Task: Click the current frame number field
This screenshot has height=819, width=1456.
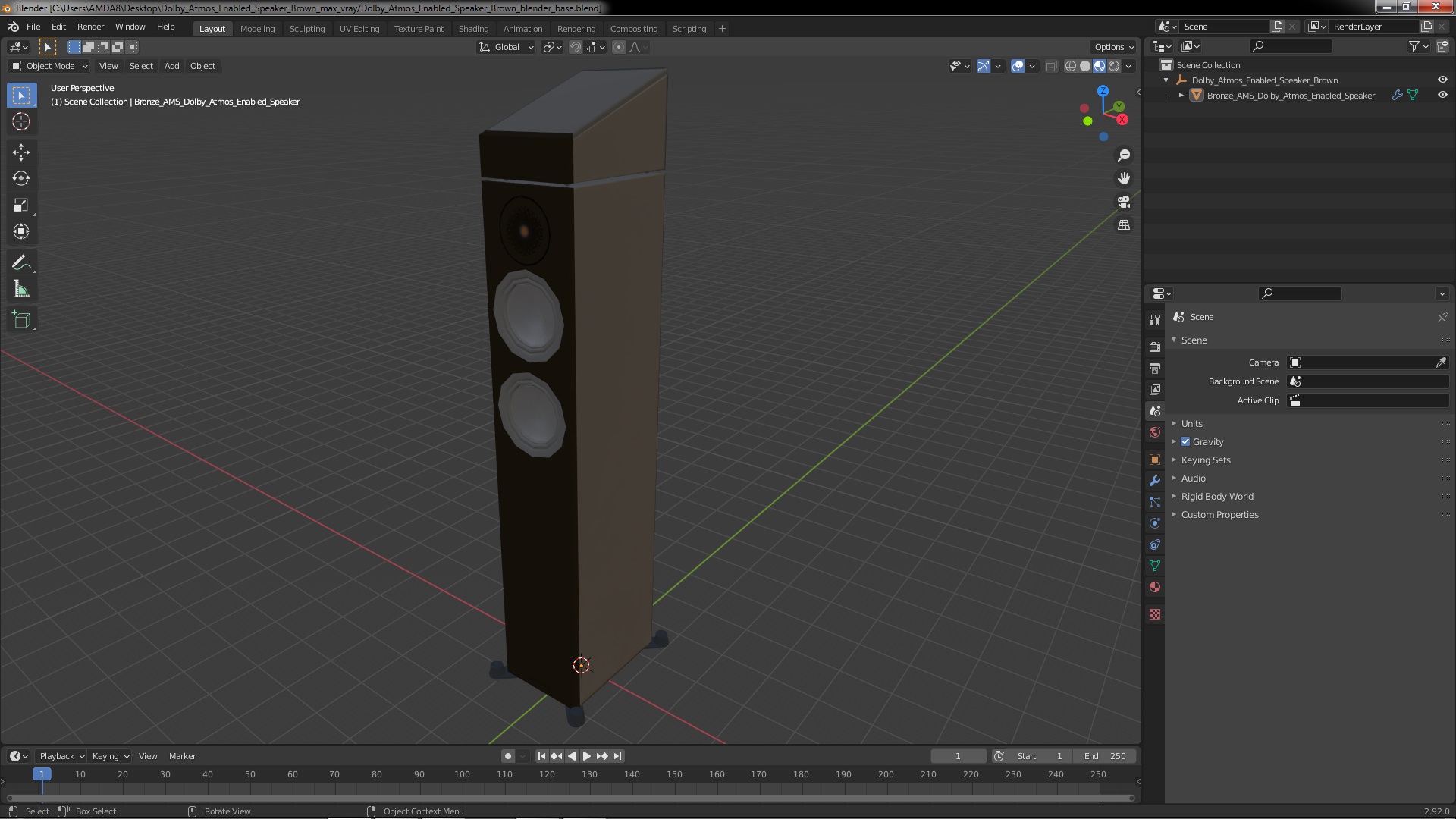Action: coord(959,756)
